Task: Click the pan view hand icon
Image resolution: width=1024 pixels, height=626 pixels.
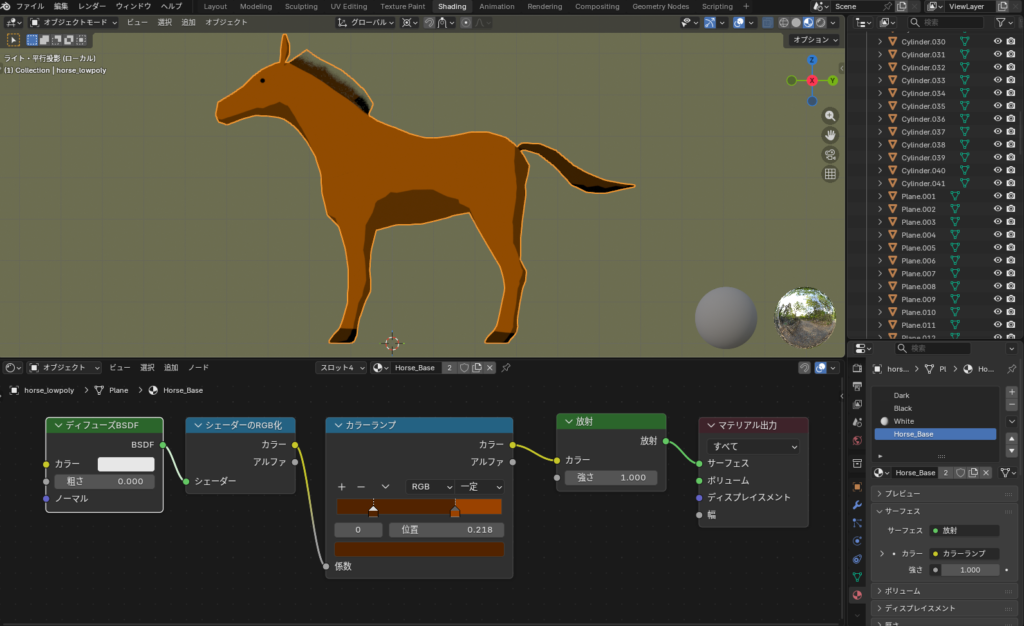Action: pos(830,135)
